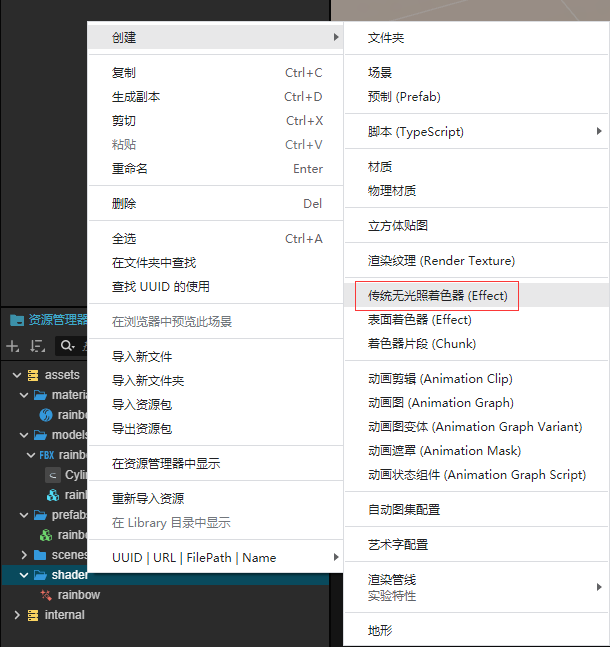Click the assets database icon

(x=33, y=375)
